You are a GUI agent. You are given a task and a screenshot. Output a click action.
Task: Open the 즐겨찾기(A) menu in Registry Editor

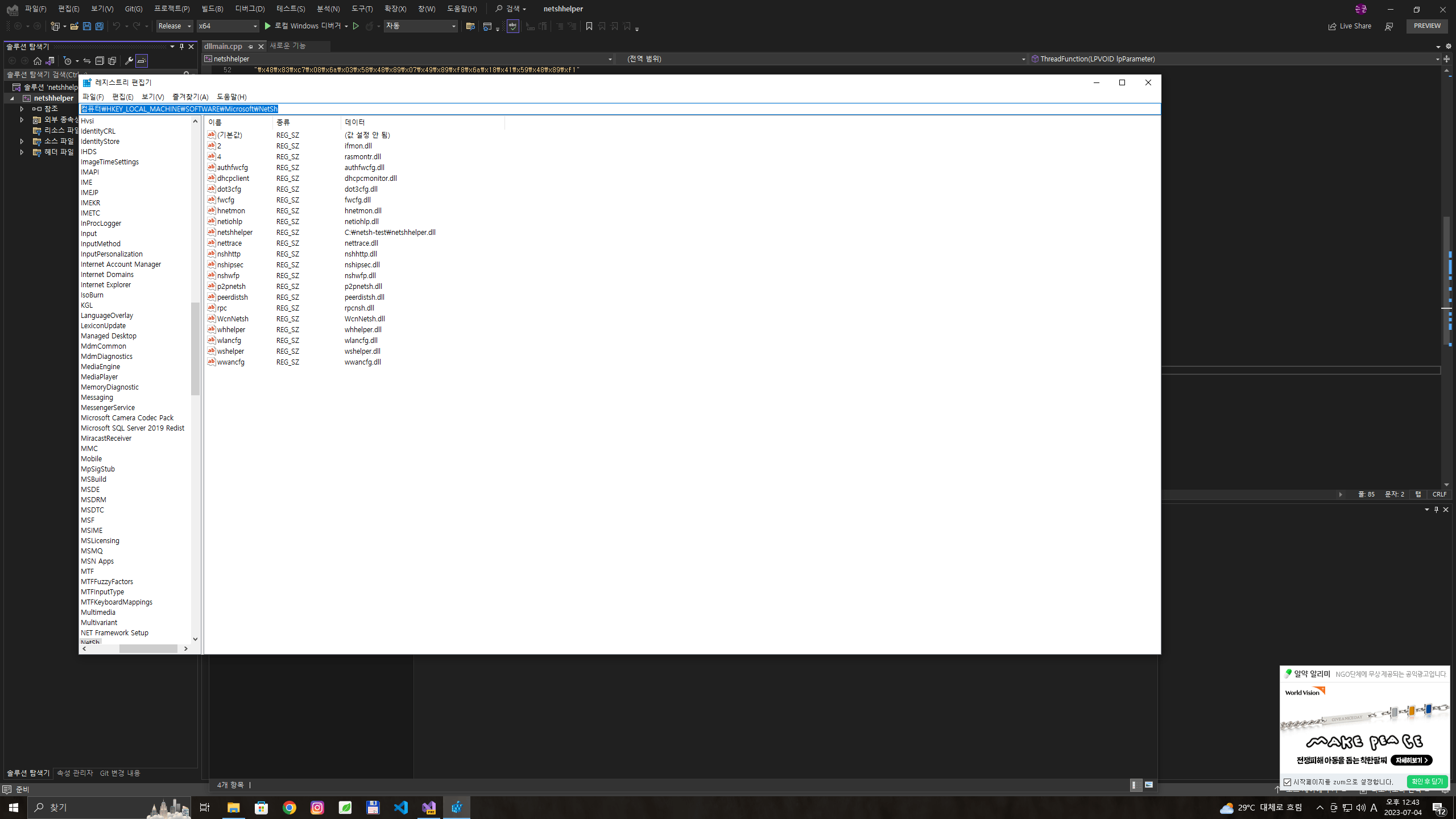[x=191, y=97]
